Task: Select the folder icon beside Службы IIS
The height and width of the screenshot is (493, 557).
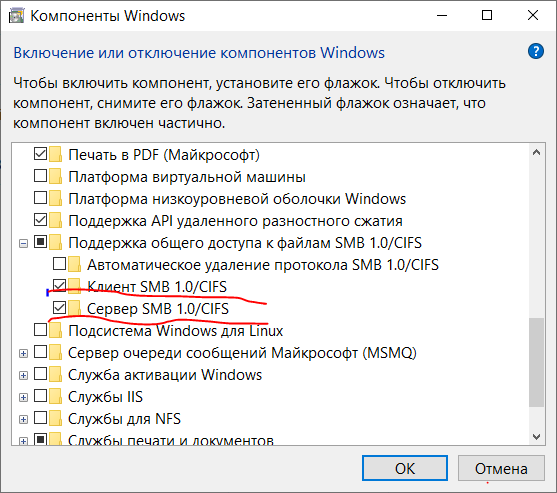Action: (55, 396)
